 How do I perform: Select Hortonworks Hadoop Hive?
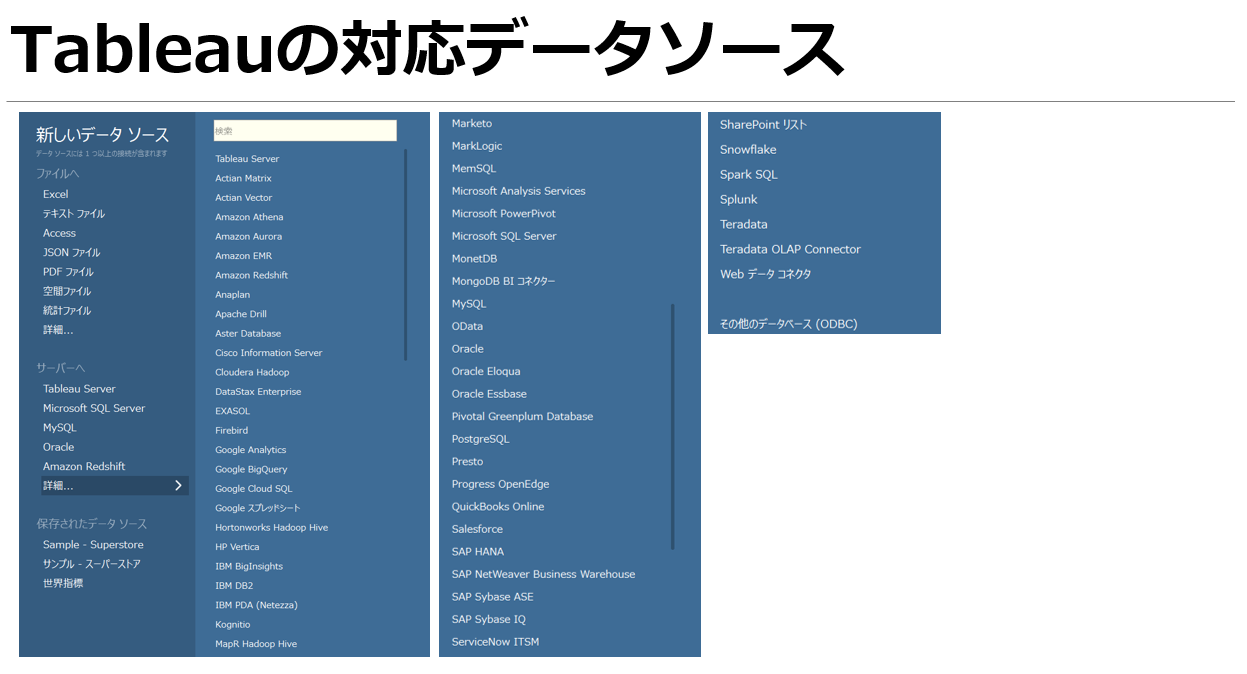[272, 527]
